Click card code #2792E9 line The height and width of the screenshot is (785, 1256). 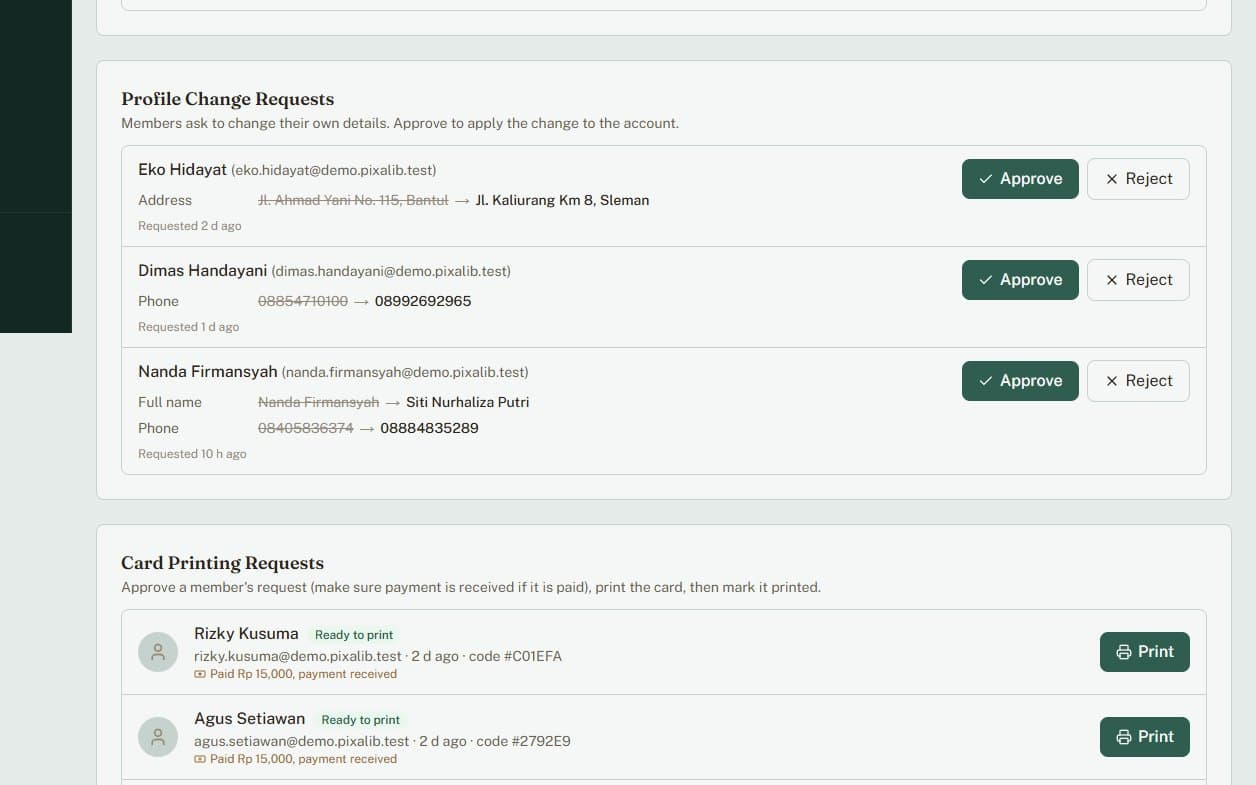pos(382,742)
